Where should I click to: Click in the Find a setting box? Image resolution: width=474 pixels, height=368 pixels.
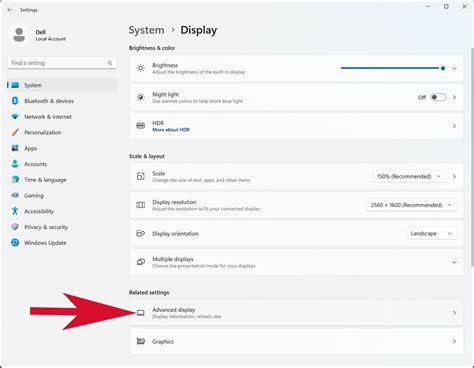tap(62, 63)
